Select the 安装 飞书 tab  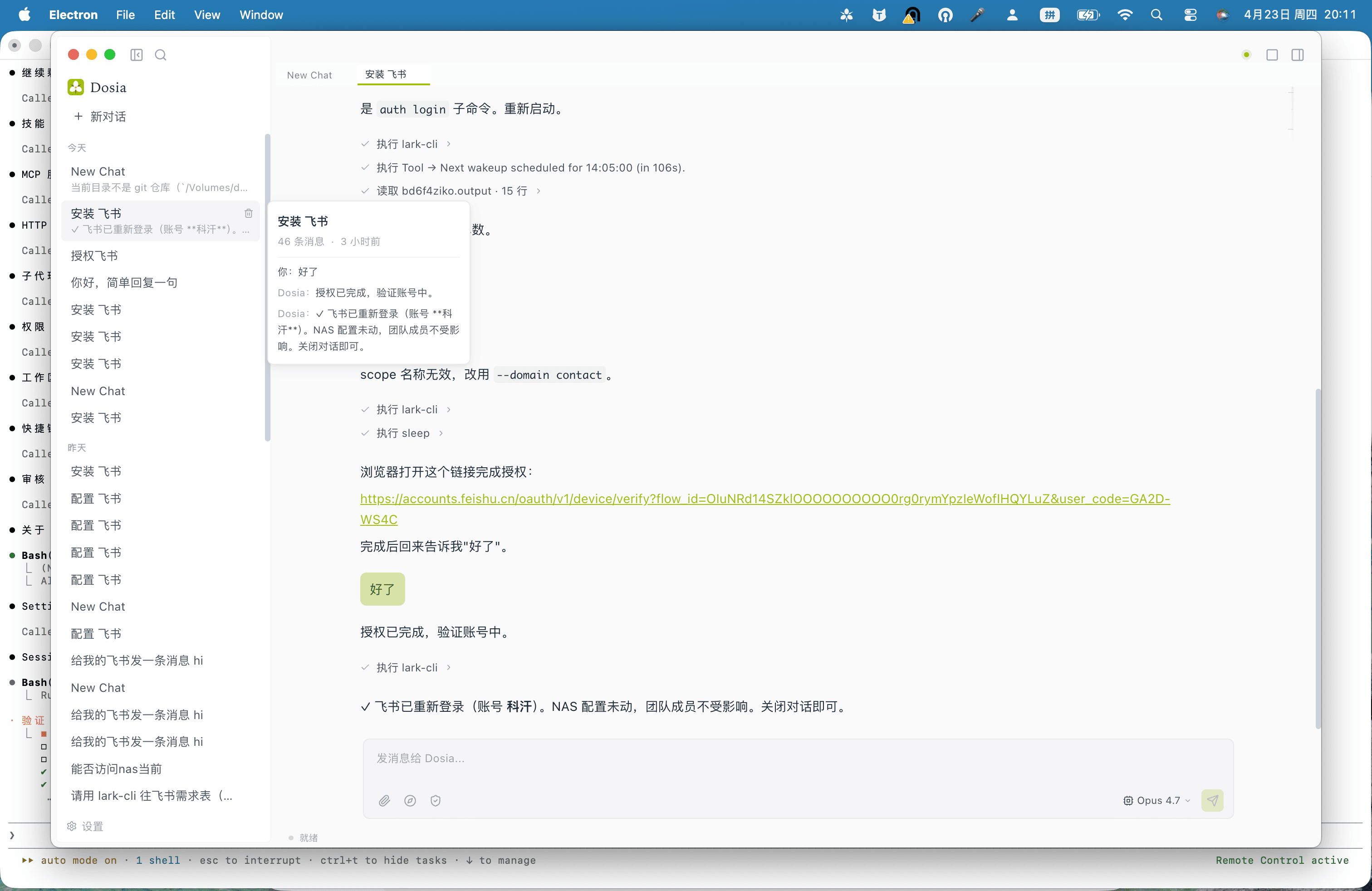pos(393,74)
